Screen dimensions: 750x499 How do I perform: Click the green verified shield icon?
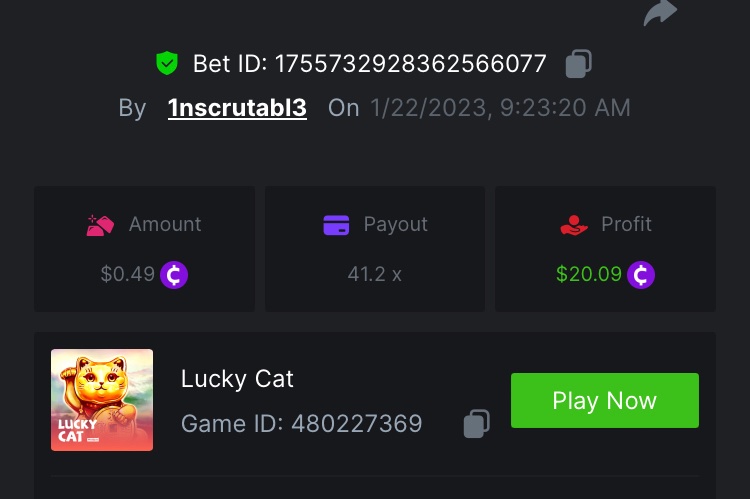pyautogui.click(x=166, y=64)
